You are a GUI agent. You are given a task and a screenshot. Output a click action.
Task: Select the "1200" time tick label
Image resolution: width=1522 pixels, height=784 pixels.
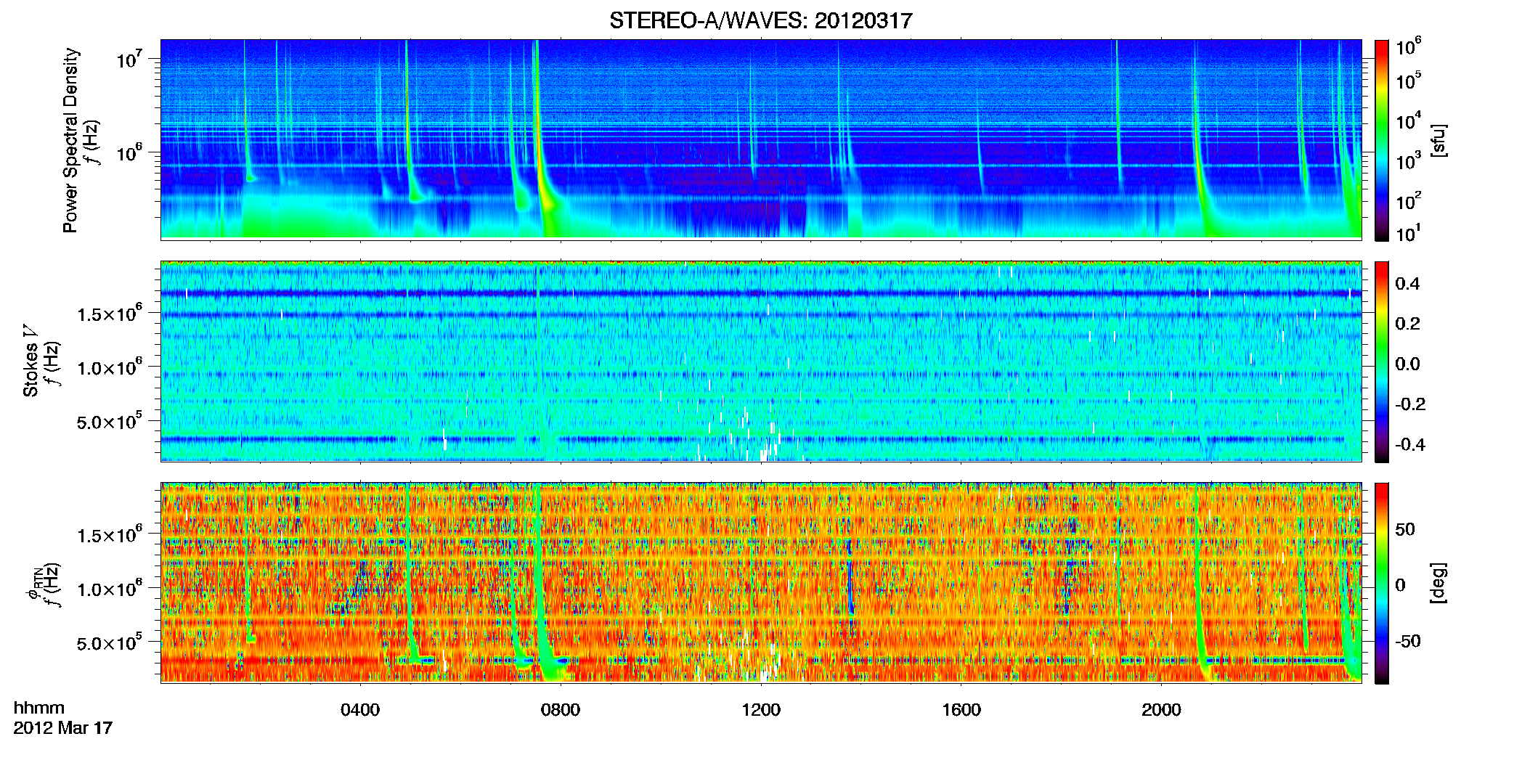tap(761, 710)
